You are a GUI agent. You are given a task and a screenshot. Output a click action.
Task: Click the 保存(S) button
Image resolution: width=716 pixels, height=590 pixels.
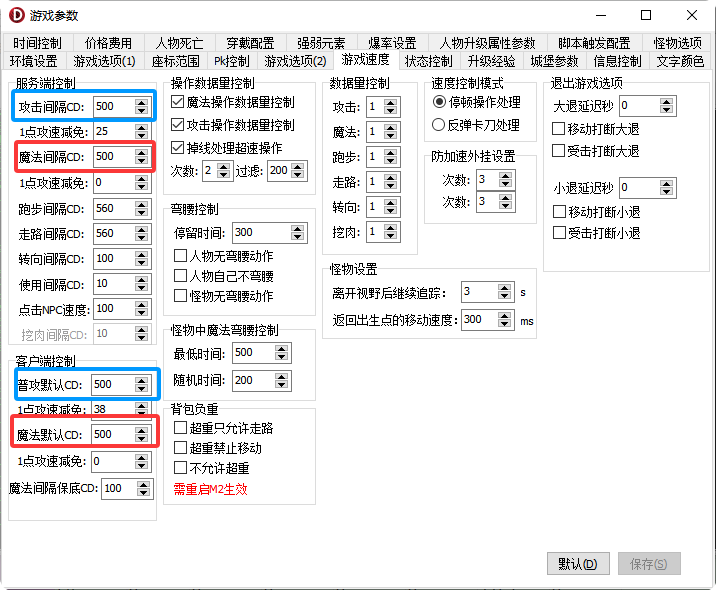point(649,564)
